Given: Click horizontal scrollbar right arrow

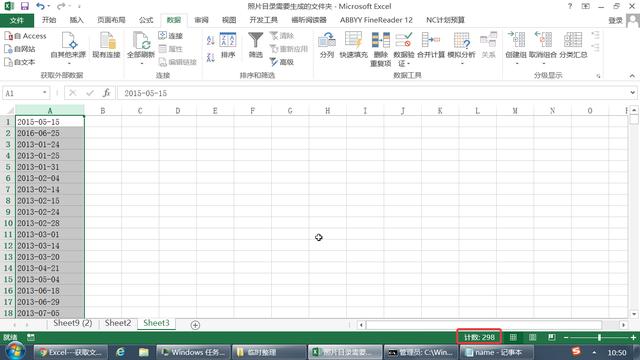Looking at the screenshot, I should point(624,325).
